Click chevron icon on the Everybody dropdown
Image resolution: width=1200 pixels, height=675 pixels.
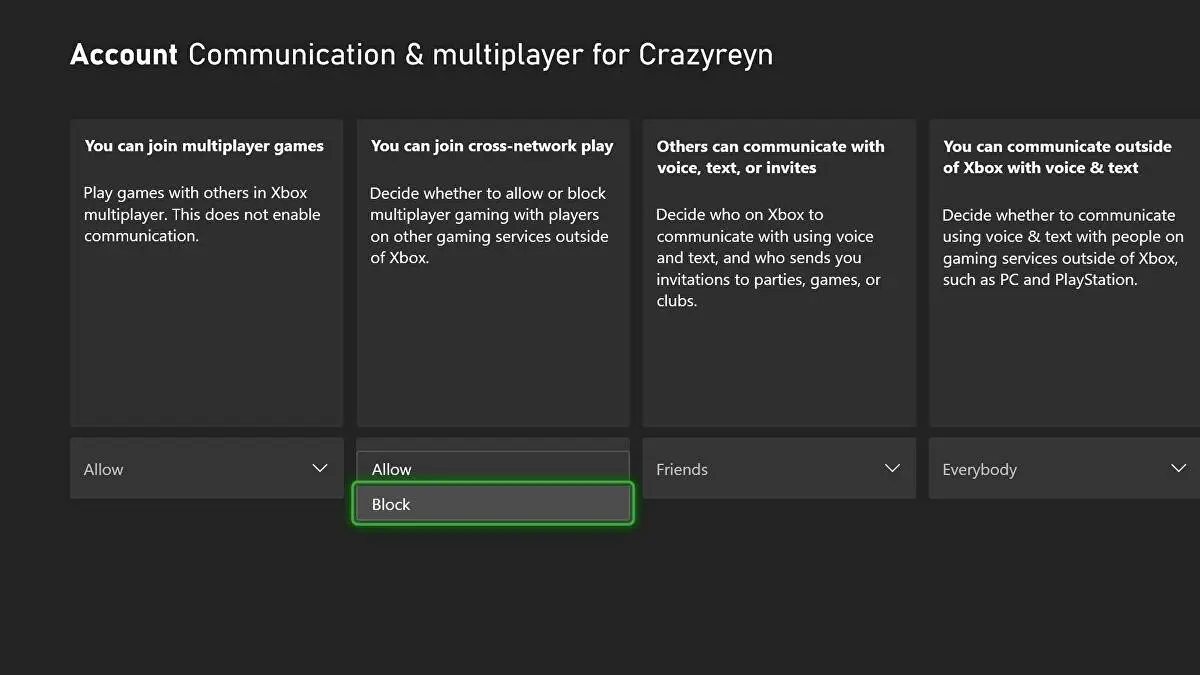pyautogui.click(x=1179, y=468)
